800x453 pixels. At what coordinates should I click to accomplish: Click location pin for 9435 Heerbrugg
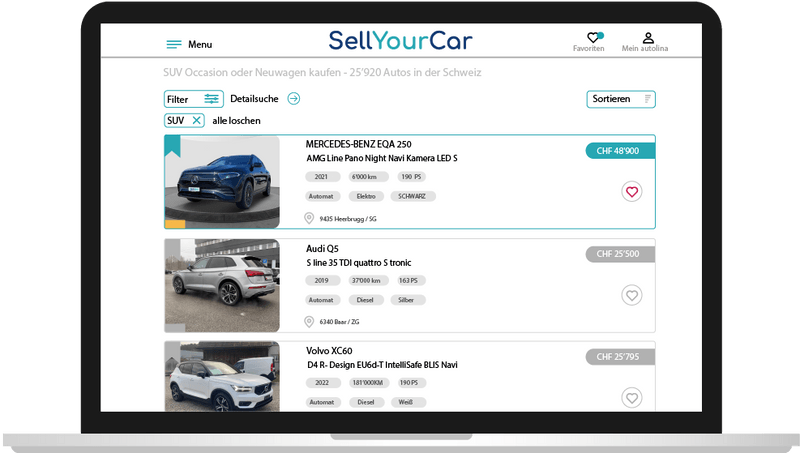pyautogui.click(x=310, y=218)
